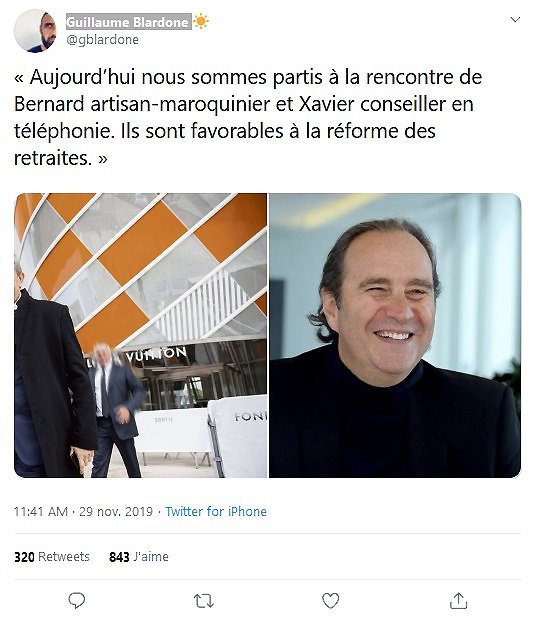
Task: Click the 11:41 AM timestamp
Action: (41, 511)
